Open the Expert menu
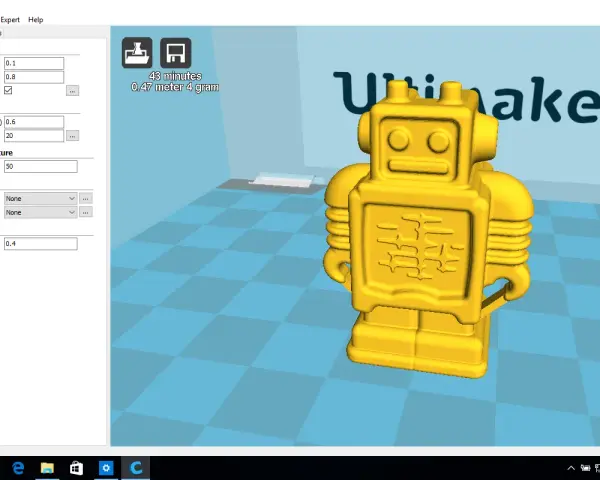The height and width of the screenshot is (480, 600). [10, 20]
